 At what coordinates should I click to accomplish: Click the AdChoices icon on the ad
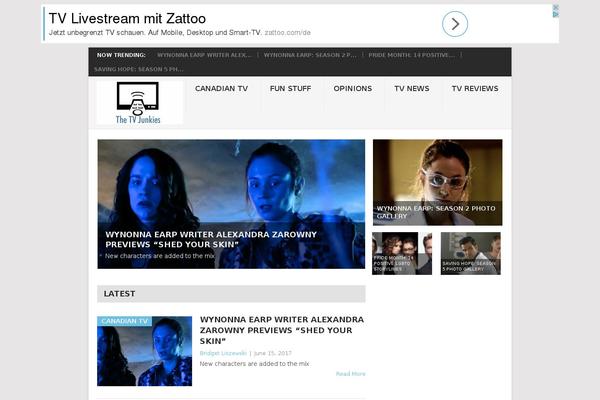point(556,15)
